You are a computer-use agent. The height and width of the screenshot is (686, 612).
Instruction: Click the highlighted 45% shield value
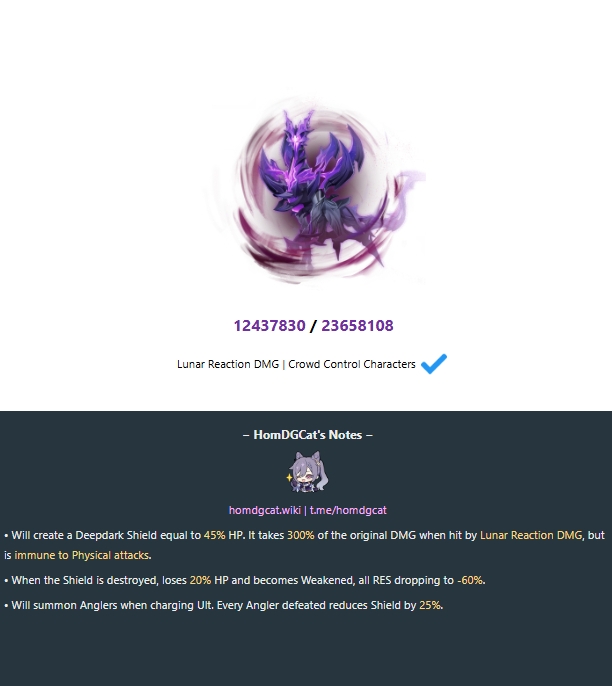click(214, 535)
